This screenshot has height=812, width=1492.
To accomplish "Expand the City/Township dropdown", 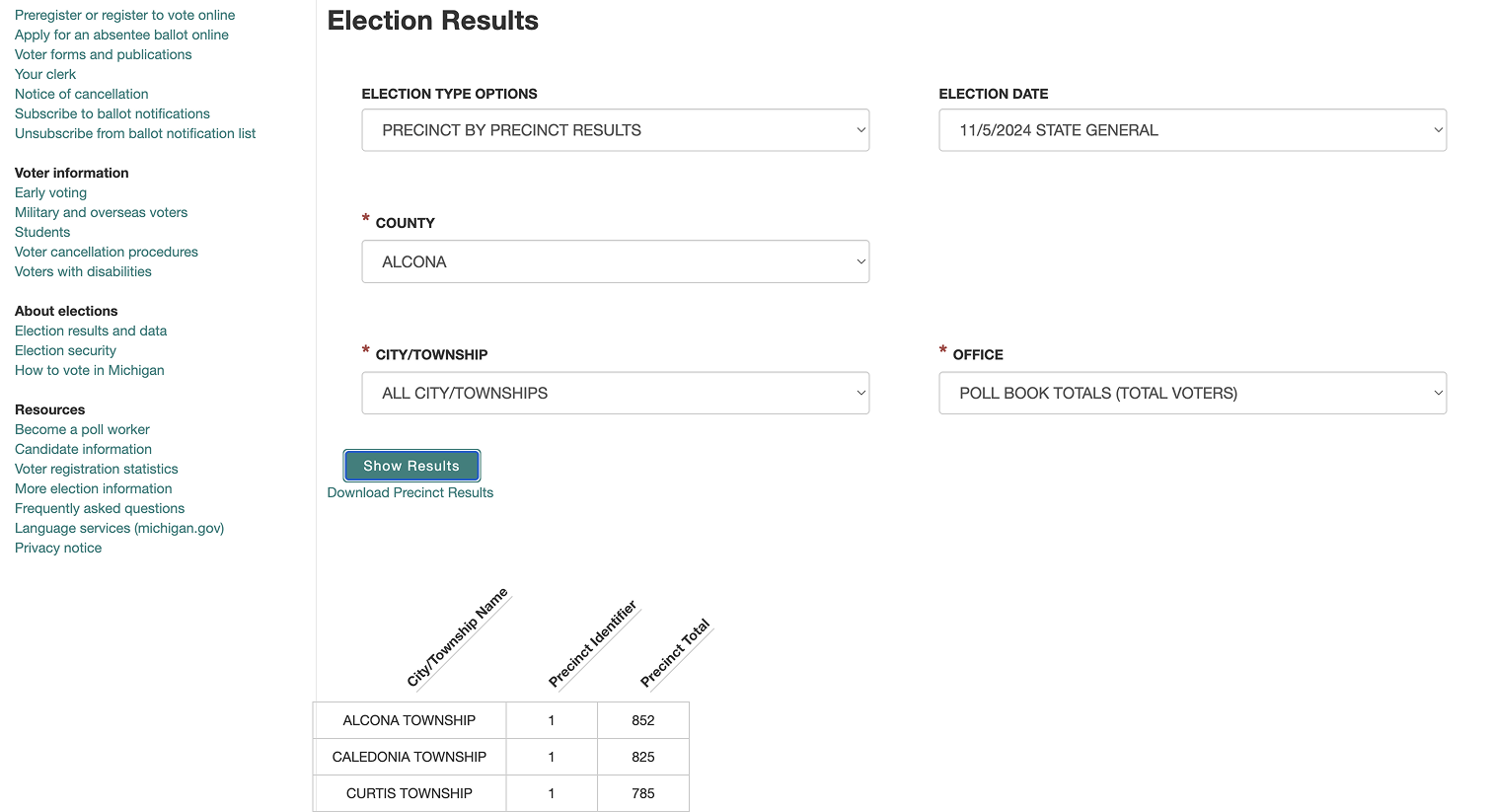I will tap(615, 393).
